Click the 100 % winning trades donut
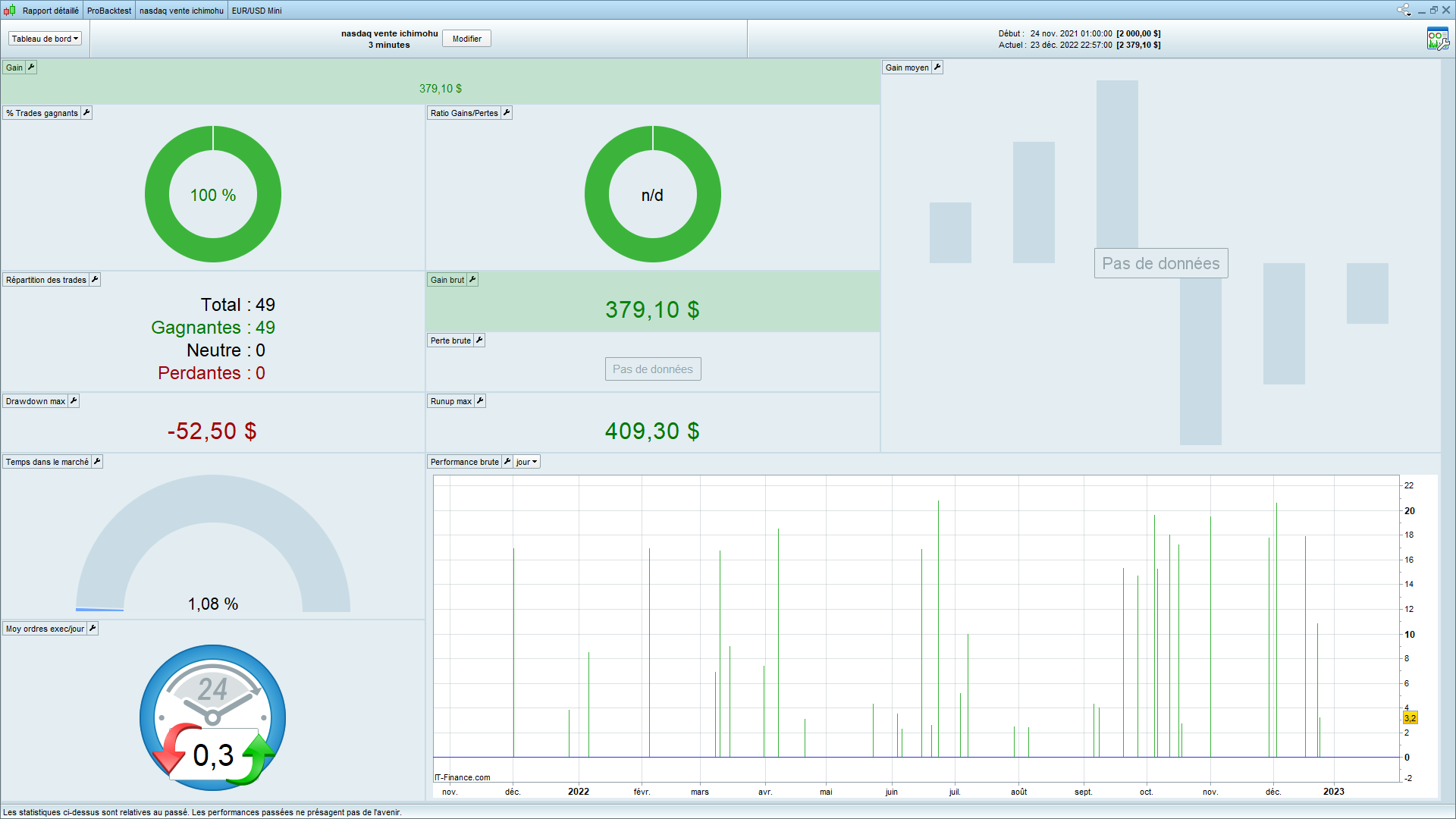Viewport: 1456px width, 819px height. [213, 194]
